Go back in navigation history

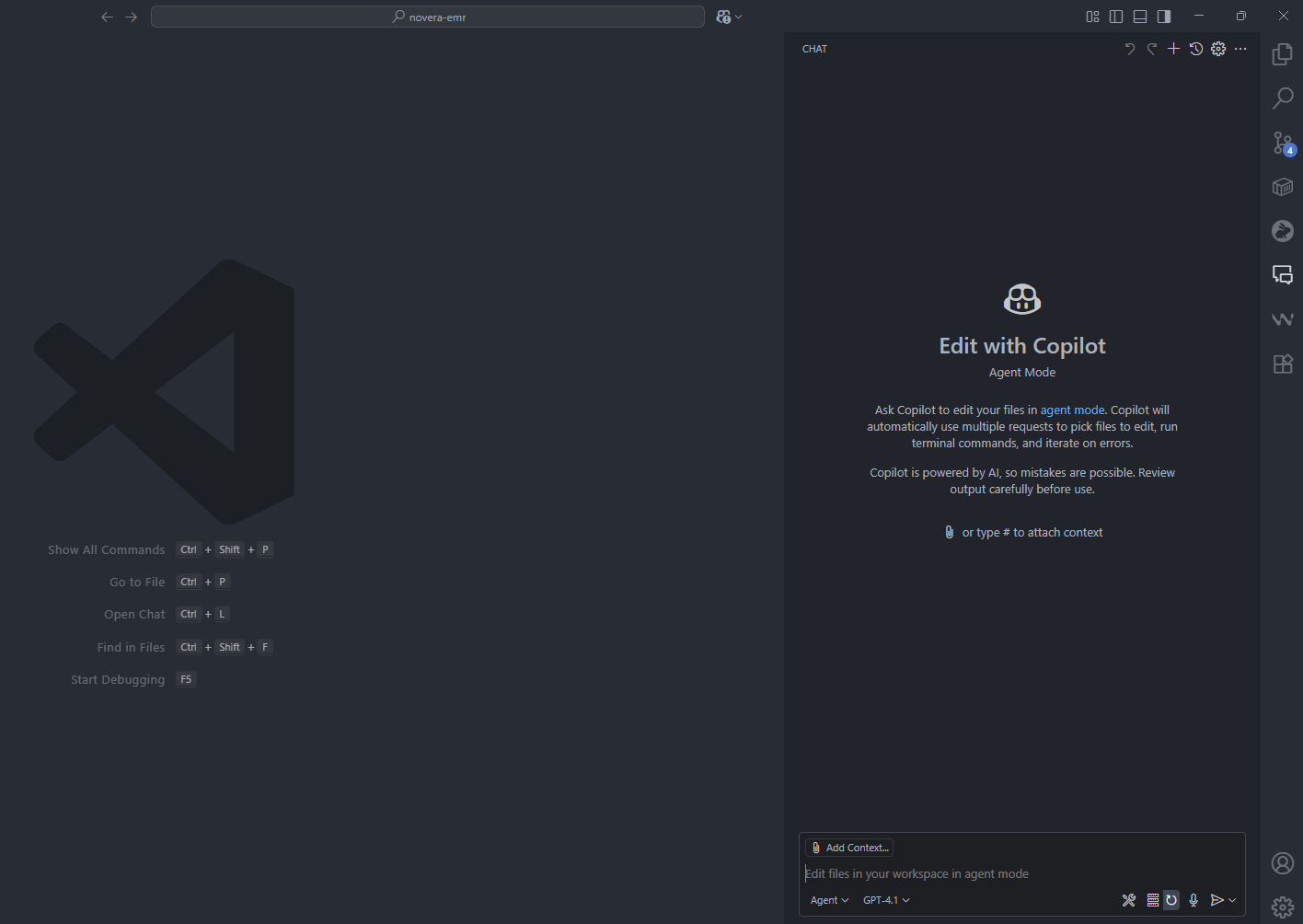(107, 17)
